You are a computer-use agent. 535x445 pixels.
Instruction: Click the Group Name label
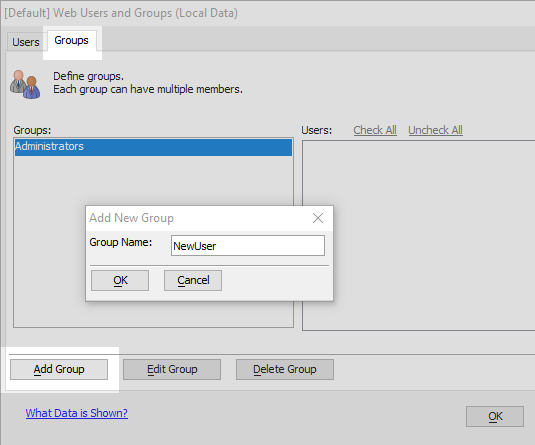click(121, 242)
